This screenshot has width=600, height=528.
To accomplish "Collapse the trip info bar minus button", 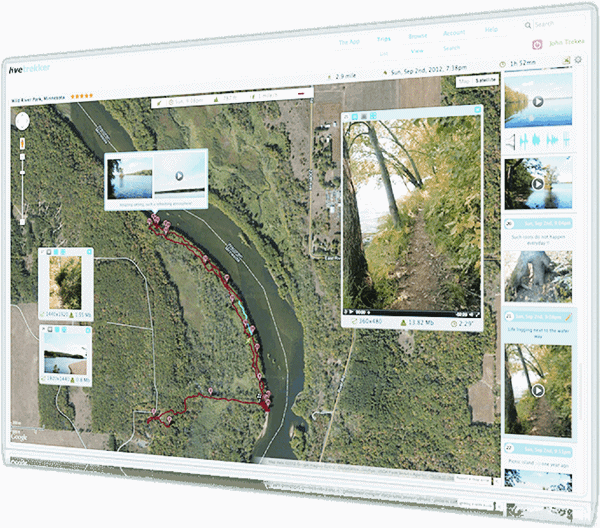I will 301,93.
